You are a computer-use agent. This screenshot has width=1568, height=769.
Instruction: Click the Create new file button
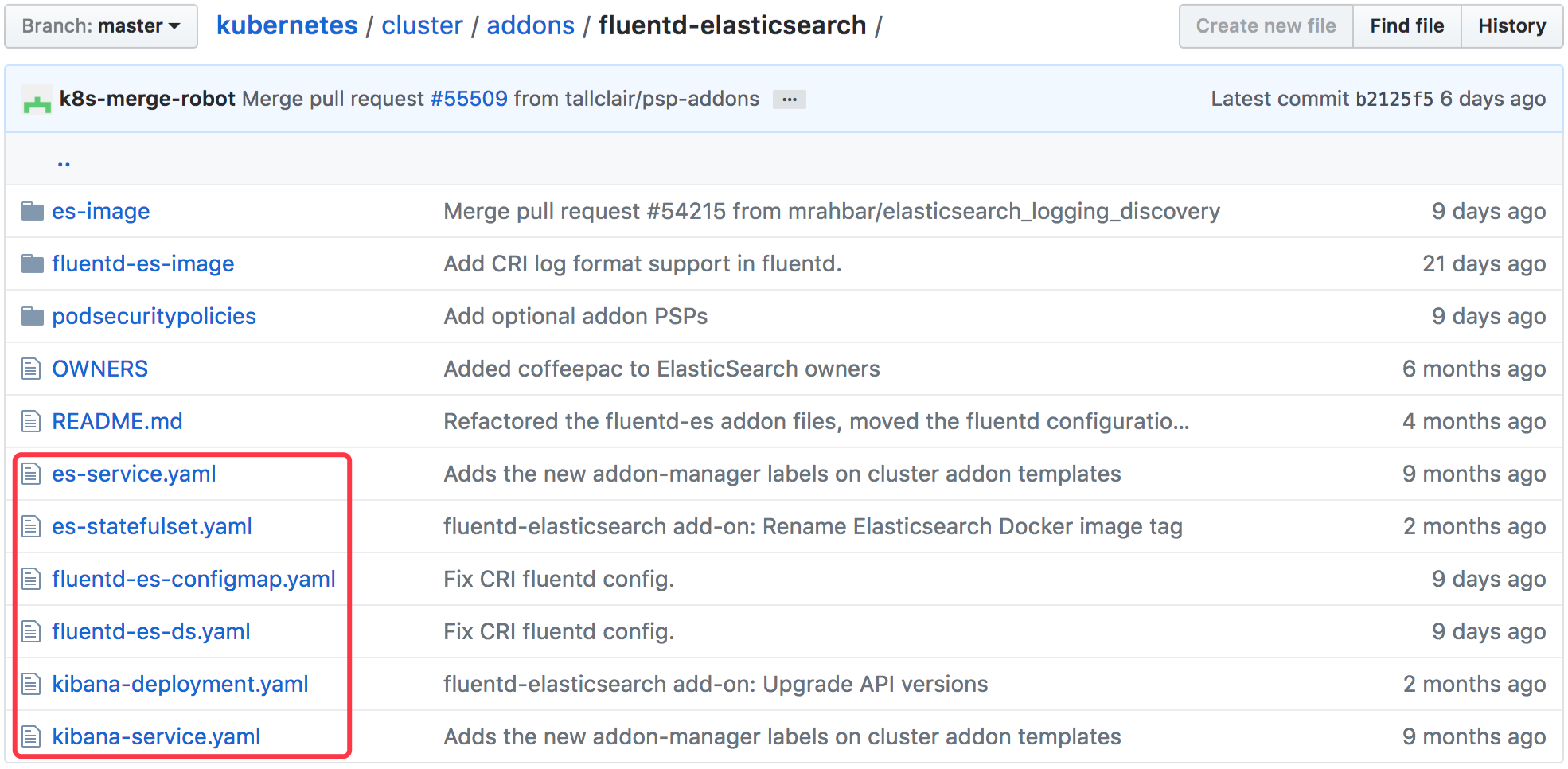(1266, 26)
